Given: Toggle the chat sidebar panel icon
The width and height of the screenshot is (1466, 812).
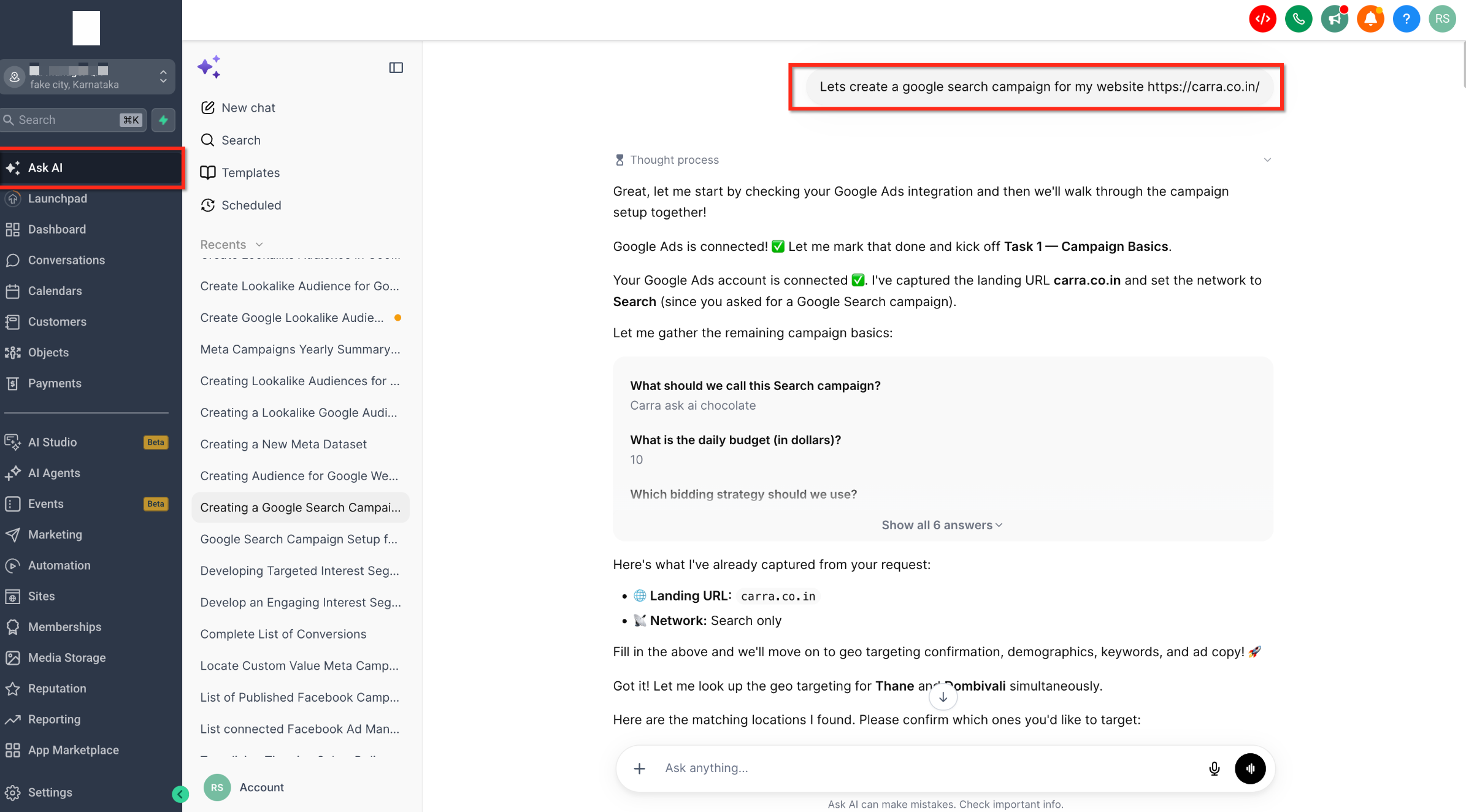Looking at the screenshot, I should point(396,67).
